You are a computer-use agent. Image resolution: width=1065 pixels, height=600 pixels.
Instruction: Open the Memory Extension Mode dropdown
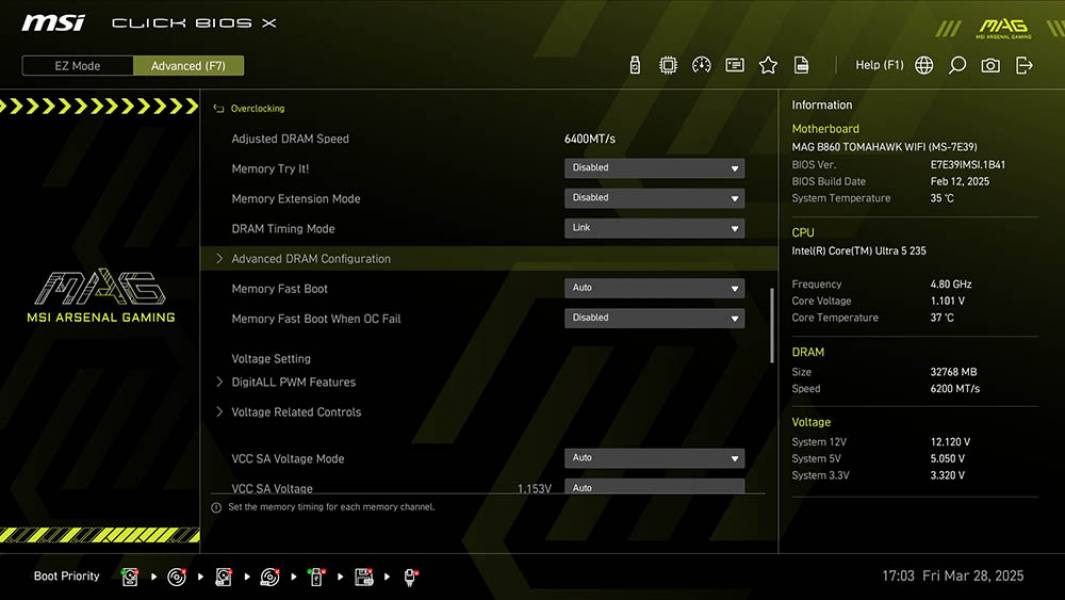coord(654,198)
